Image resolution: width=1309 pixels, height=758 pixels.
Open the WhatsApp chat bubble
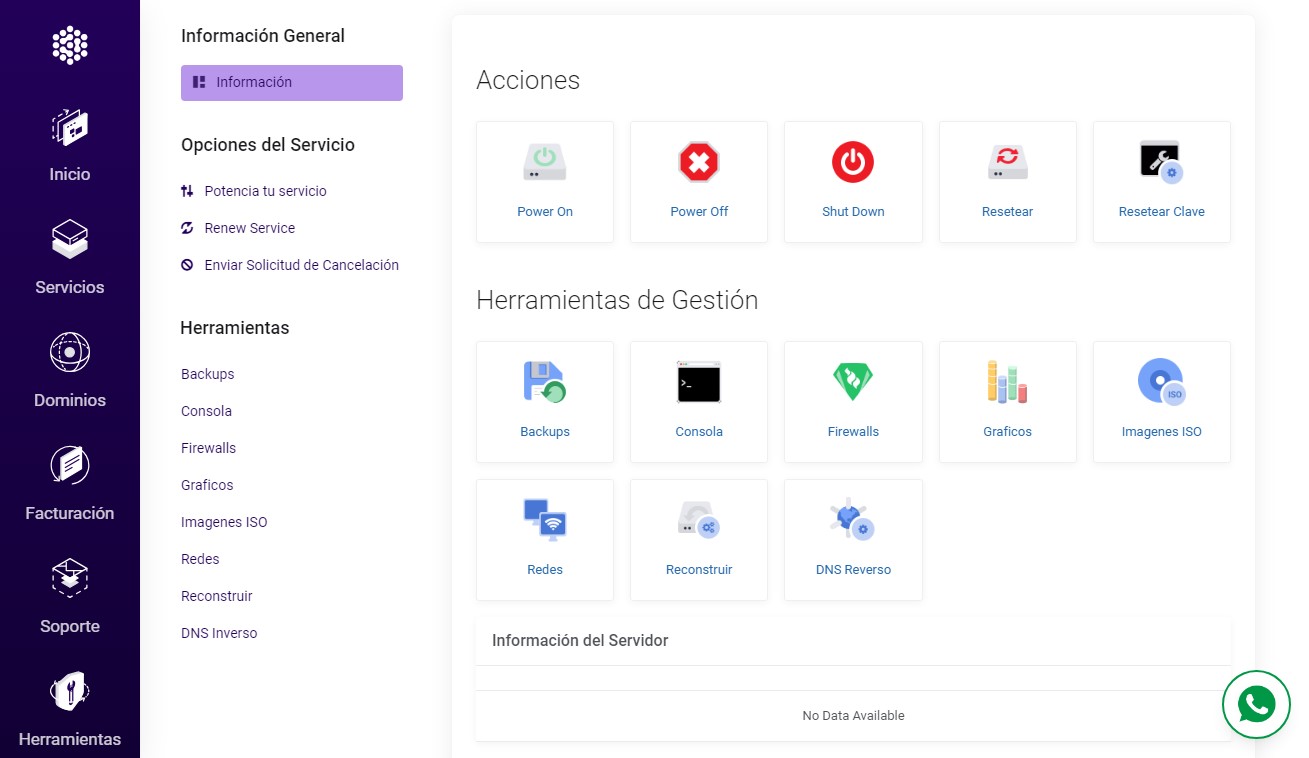tap(1256, 704)
